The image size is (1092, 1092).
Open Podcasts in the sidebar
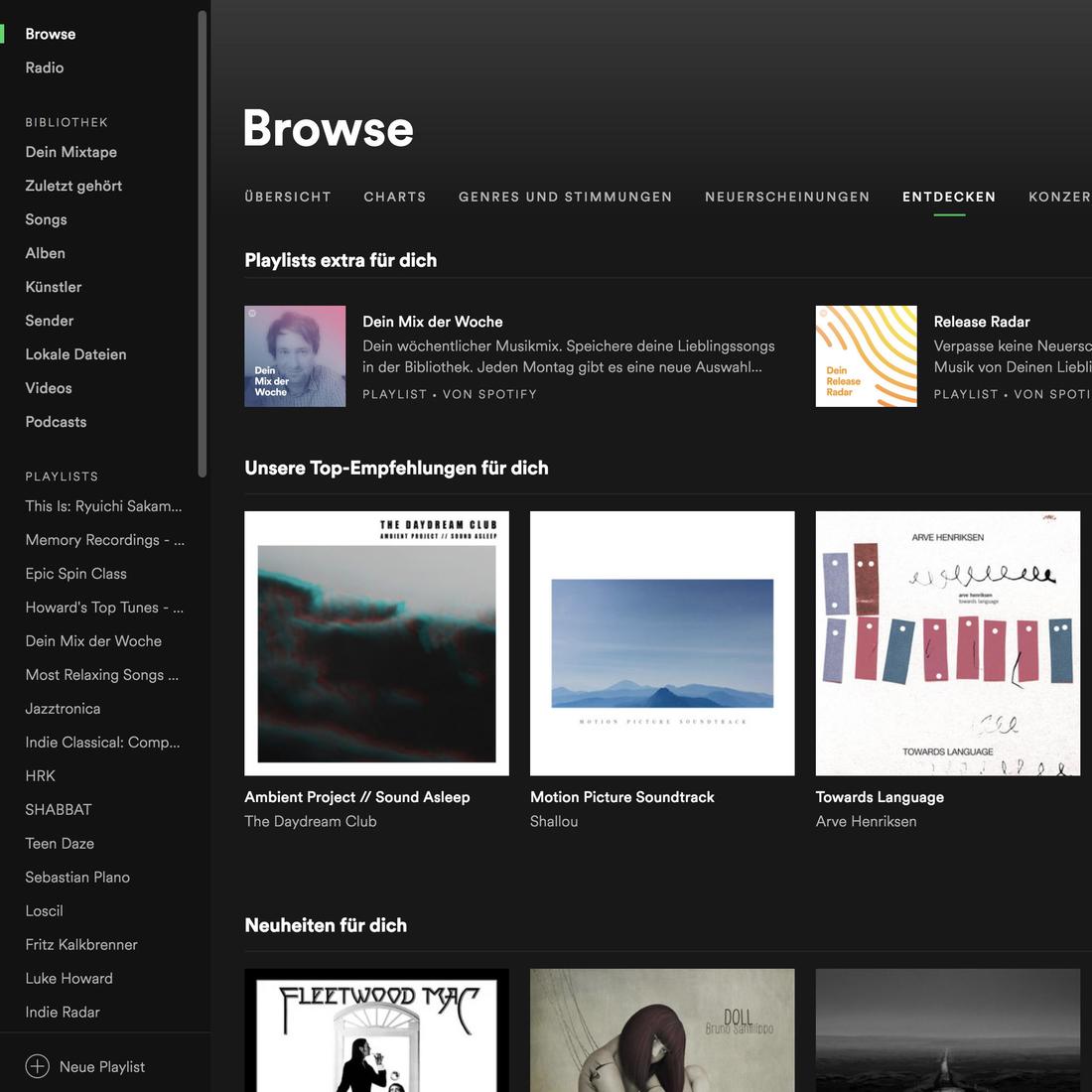click(56, 421)
